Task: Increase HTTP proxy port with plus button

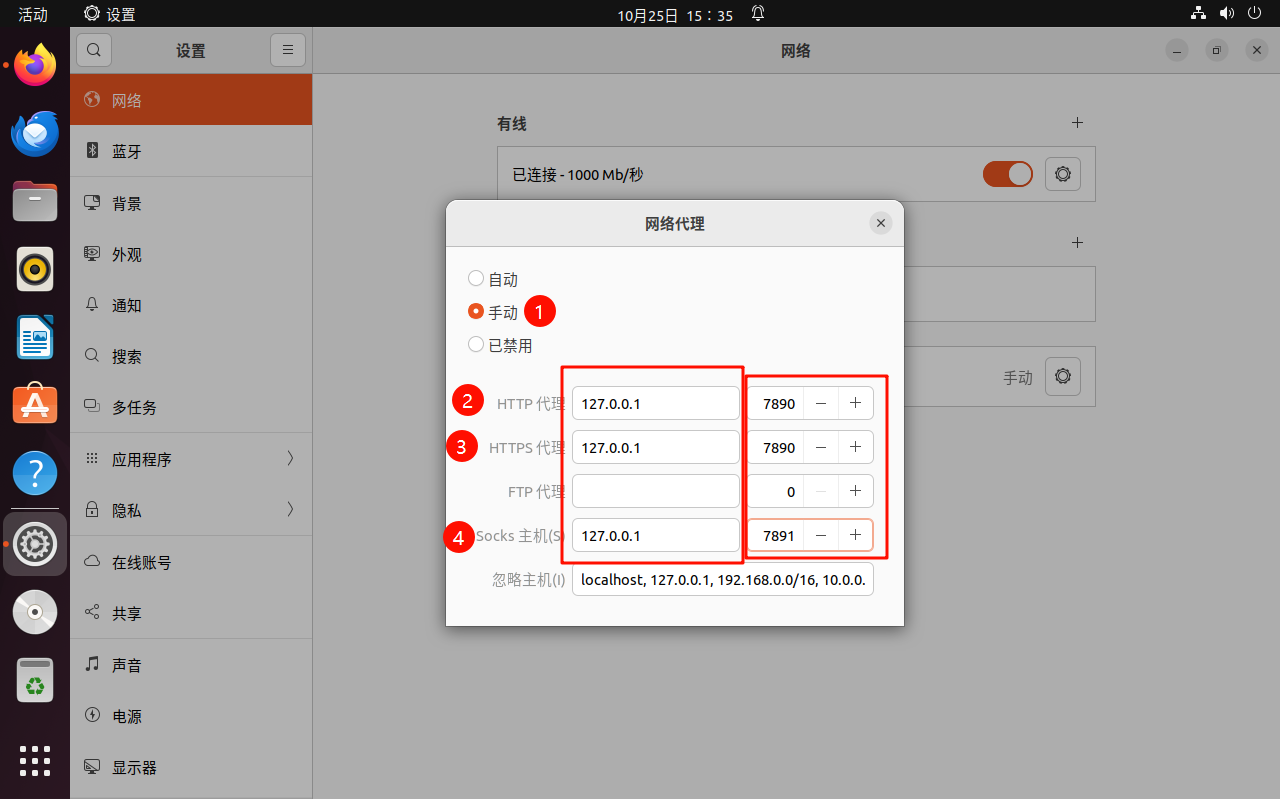Action: click(855, 403)
